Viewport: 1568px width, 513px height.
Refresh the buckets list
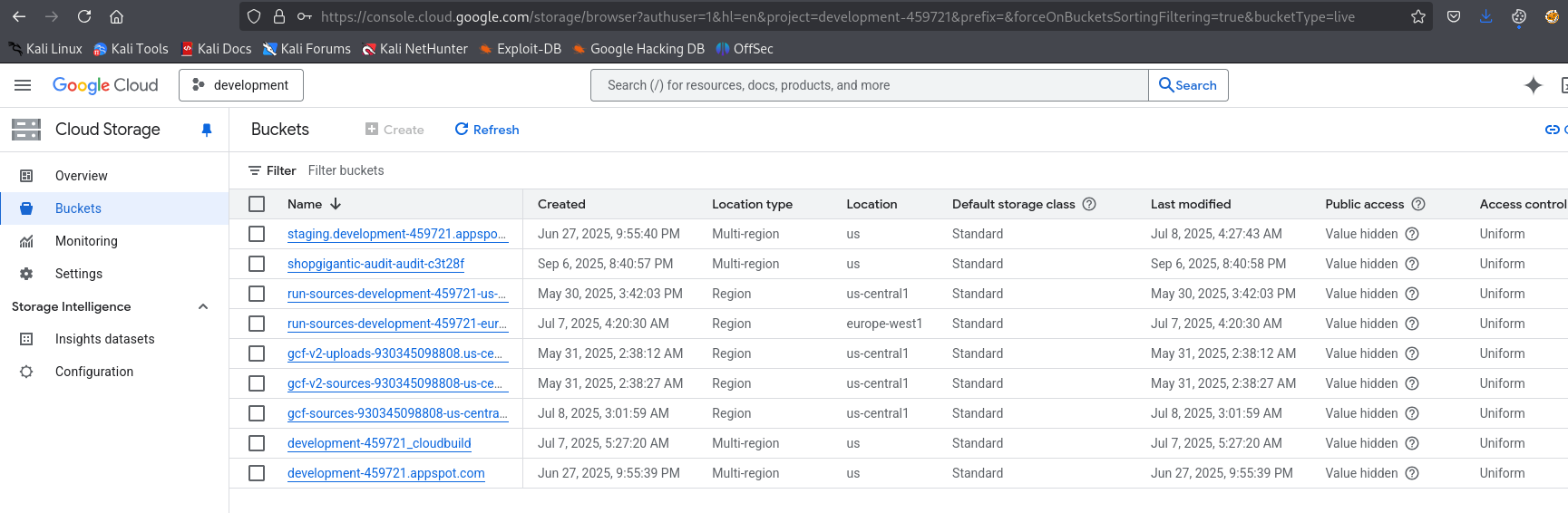[x=487, y=130]
